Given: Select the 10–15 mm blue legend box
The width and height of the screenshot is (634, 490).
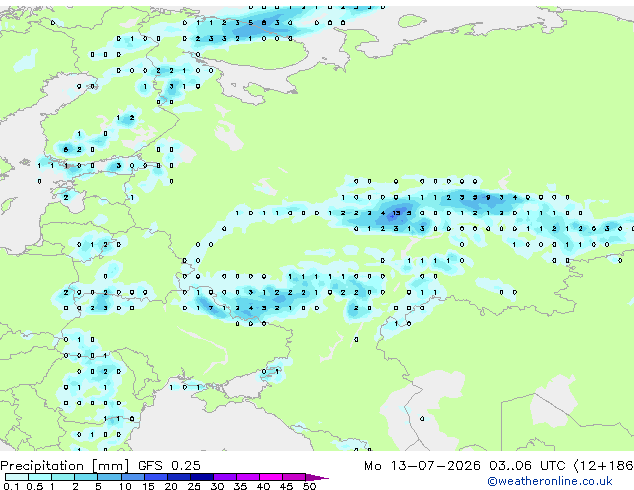Looking at the screenshot, I should 132,477.
